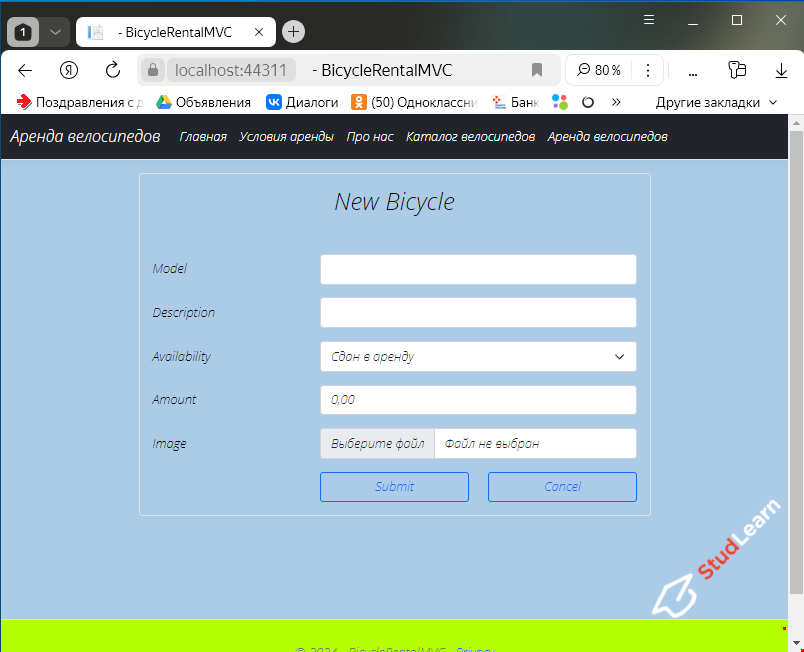
Task: Click the password manager key icon
Action: [x=737, y=71]
